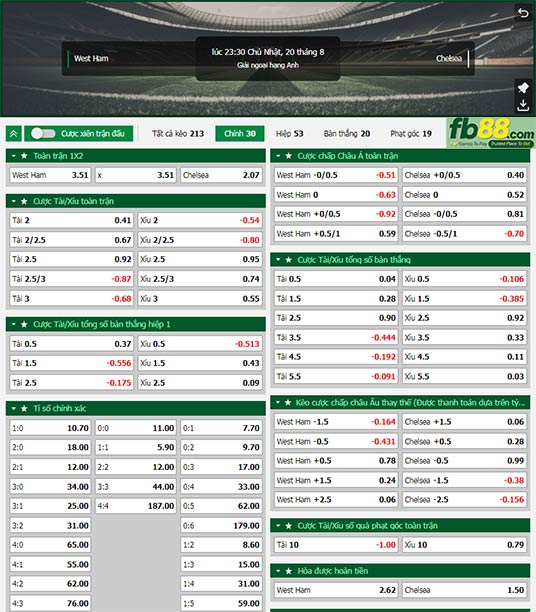Click the back arrow icon at top right
The width and height of the screenshot is (536, 612).
pos(523,13)
